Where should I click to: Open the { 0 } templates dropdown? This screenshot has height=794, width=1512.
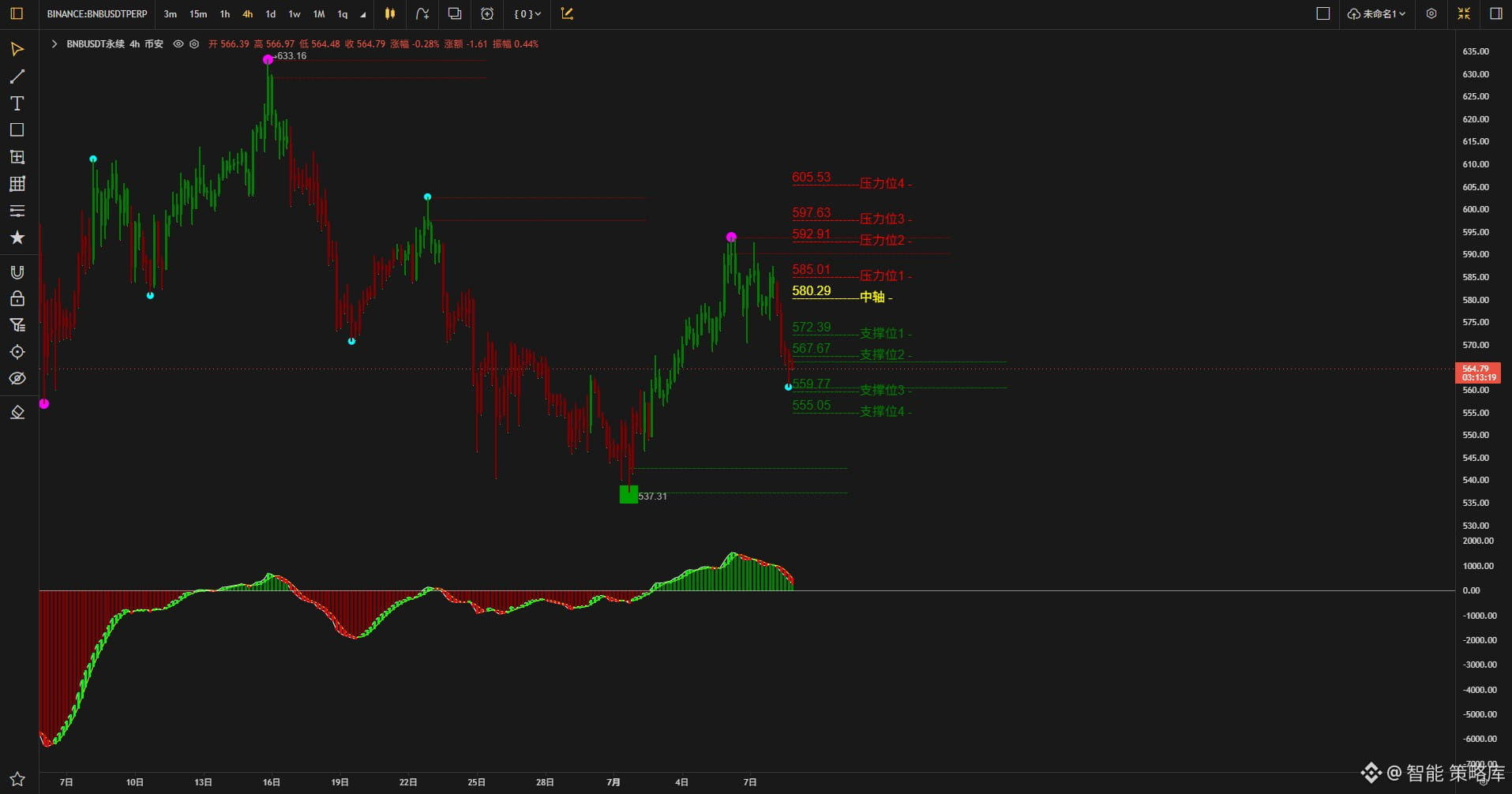click(527, 14)
